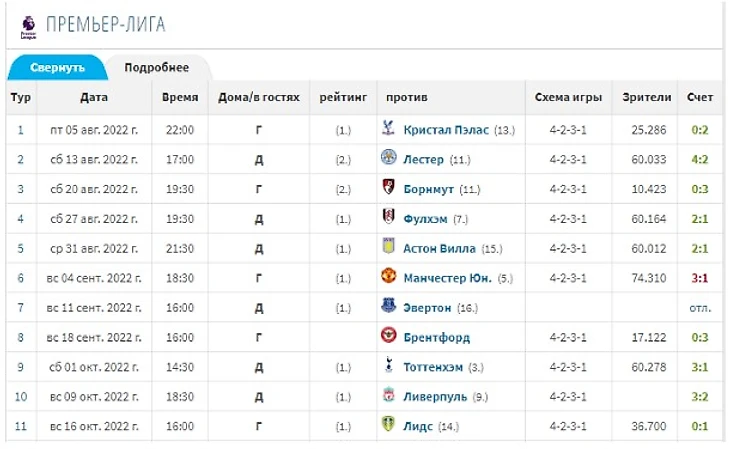730x449 pixels.
Task: Click the Счет column header
Action: (700, 98)
